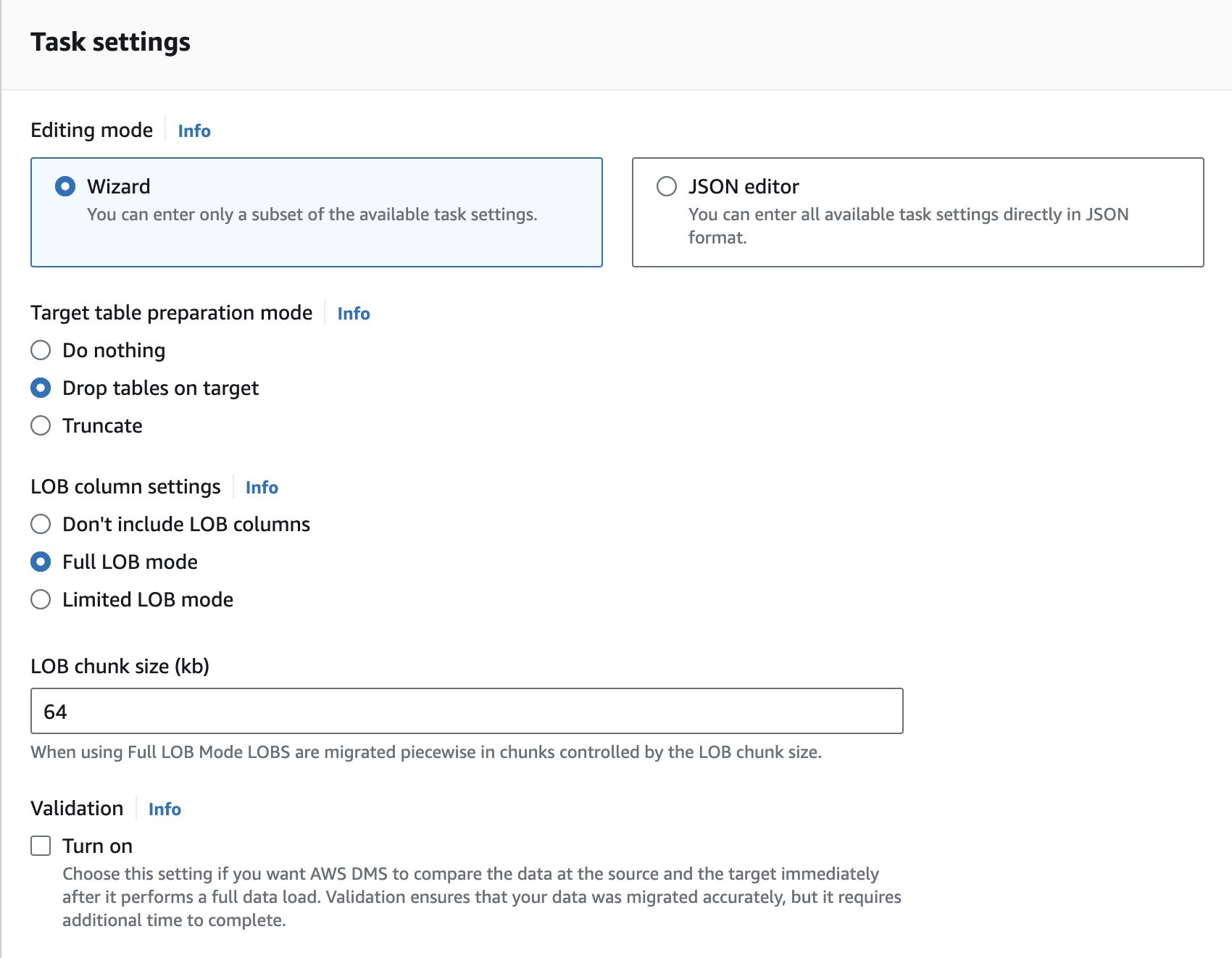Click the Validation description paragraph

[481, 897]
